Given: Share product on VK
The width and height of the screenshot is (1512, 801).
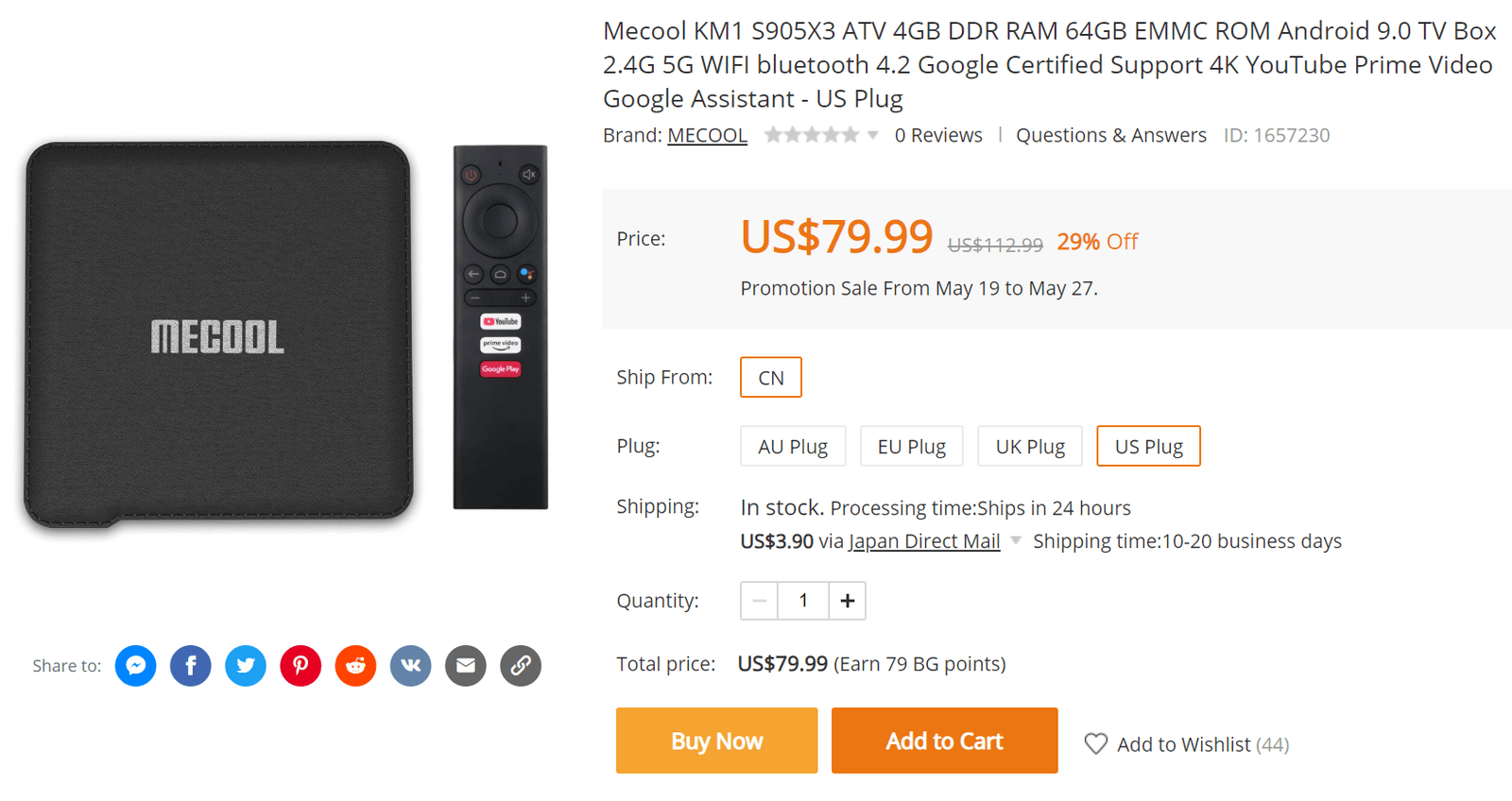Looking at the screenshot, I should click(x=410, y=666).
